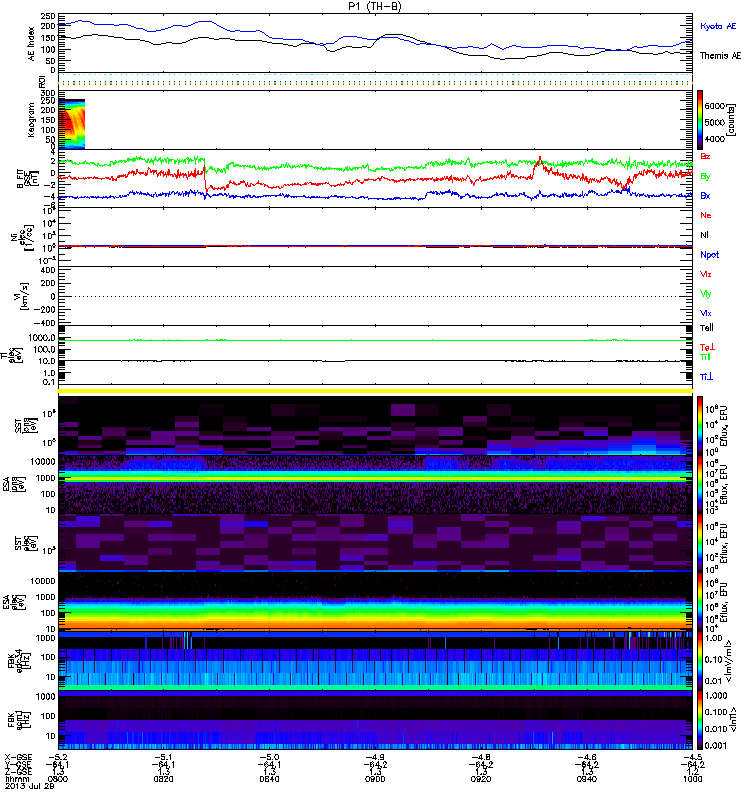The height and width of the screenshot is (800, 750).
Task: Pick the blue "Npot" legend label
Action: pyautogui.click(x=710, y=255)
